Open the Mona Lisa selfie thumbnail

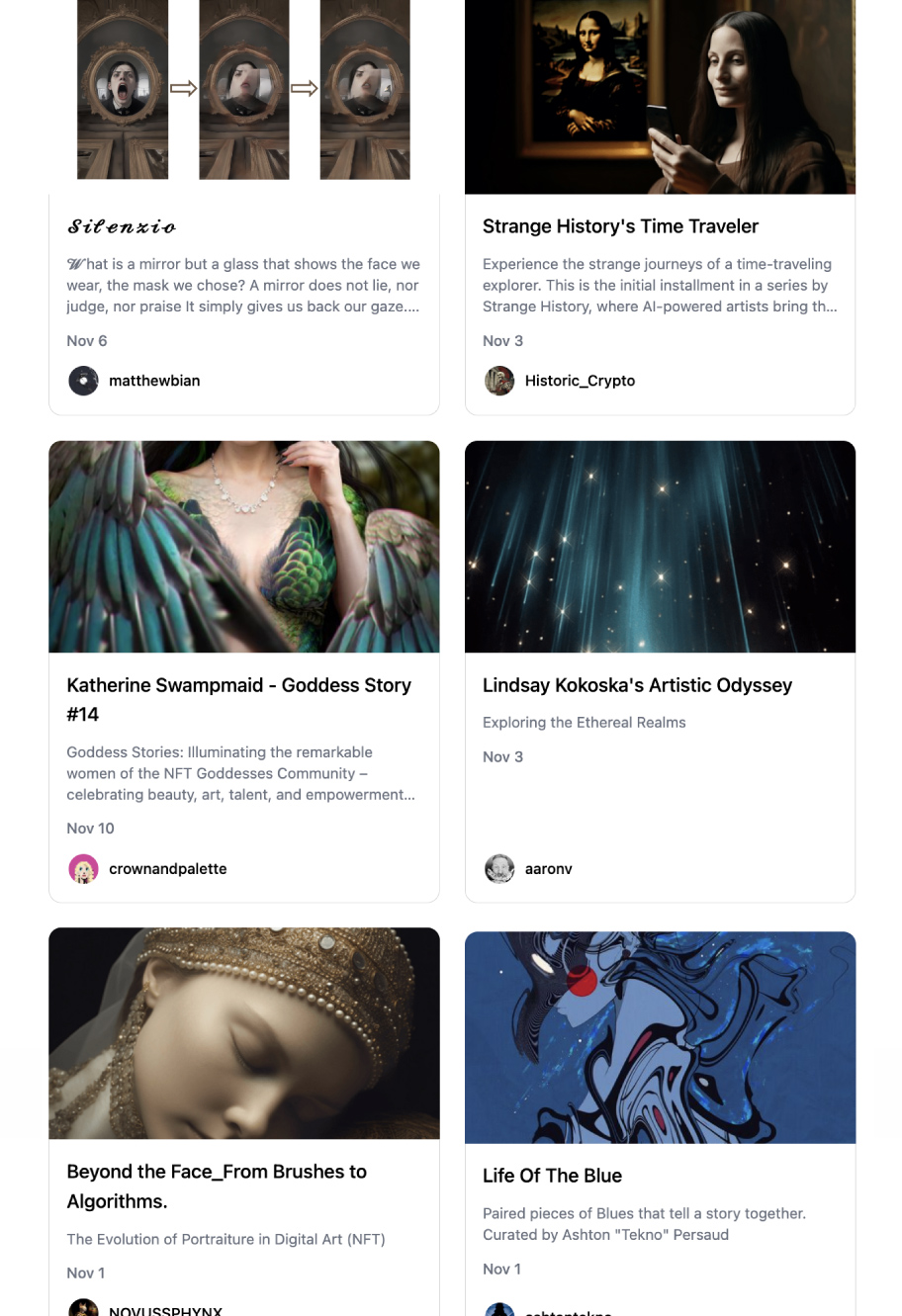[x=660, y=97]
